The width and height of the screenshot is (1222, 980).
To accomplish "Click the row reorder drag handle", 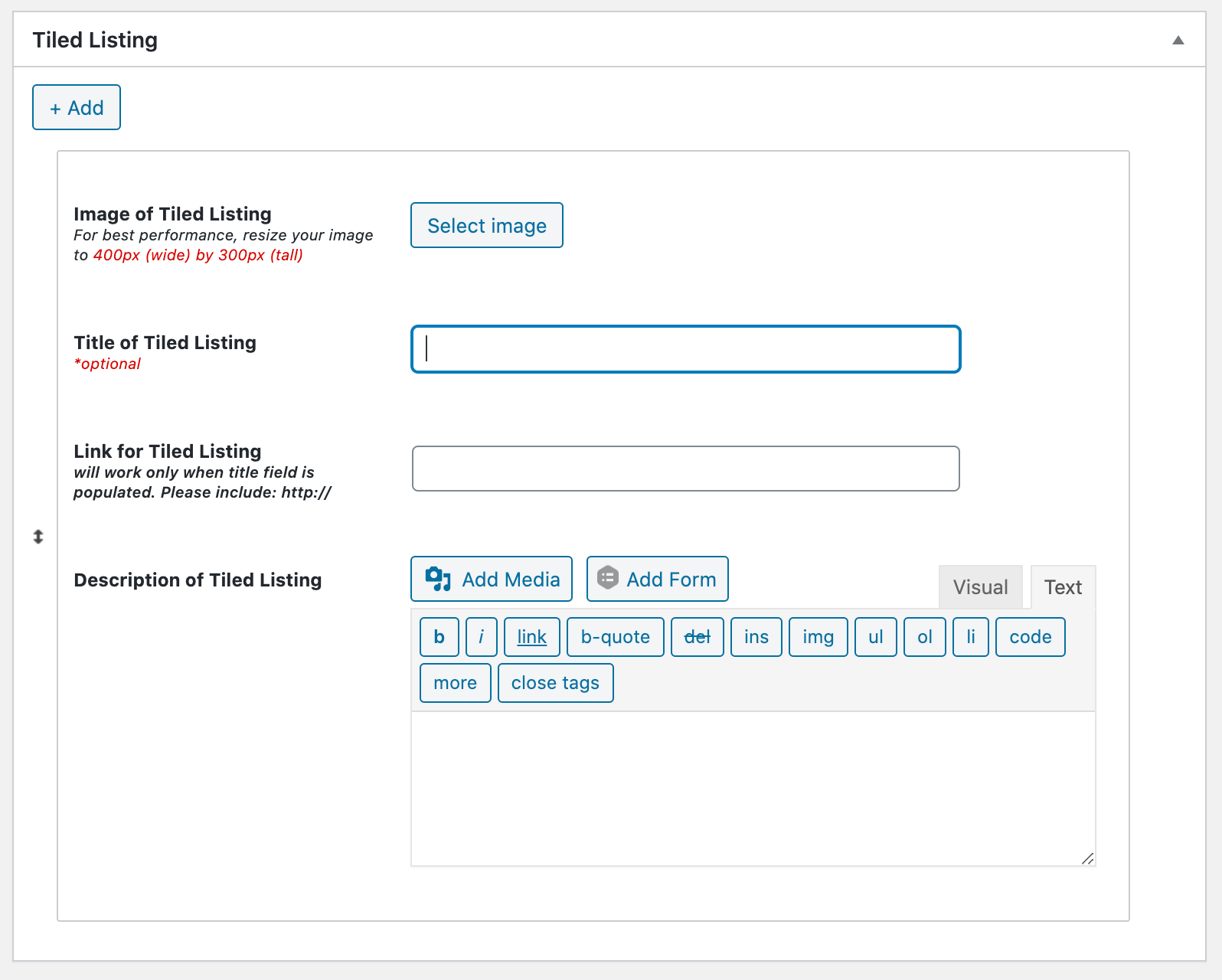I will [x=38, y=537].
